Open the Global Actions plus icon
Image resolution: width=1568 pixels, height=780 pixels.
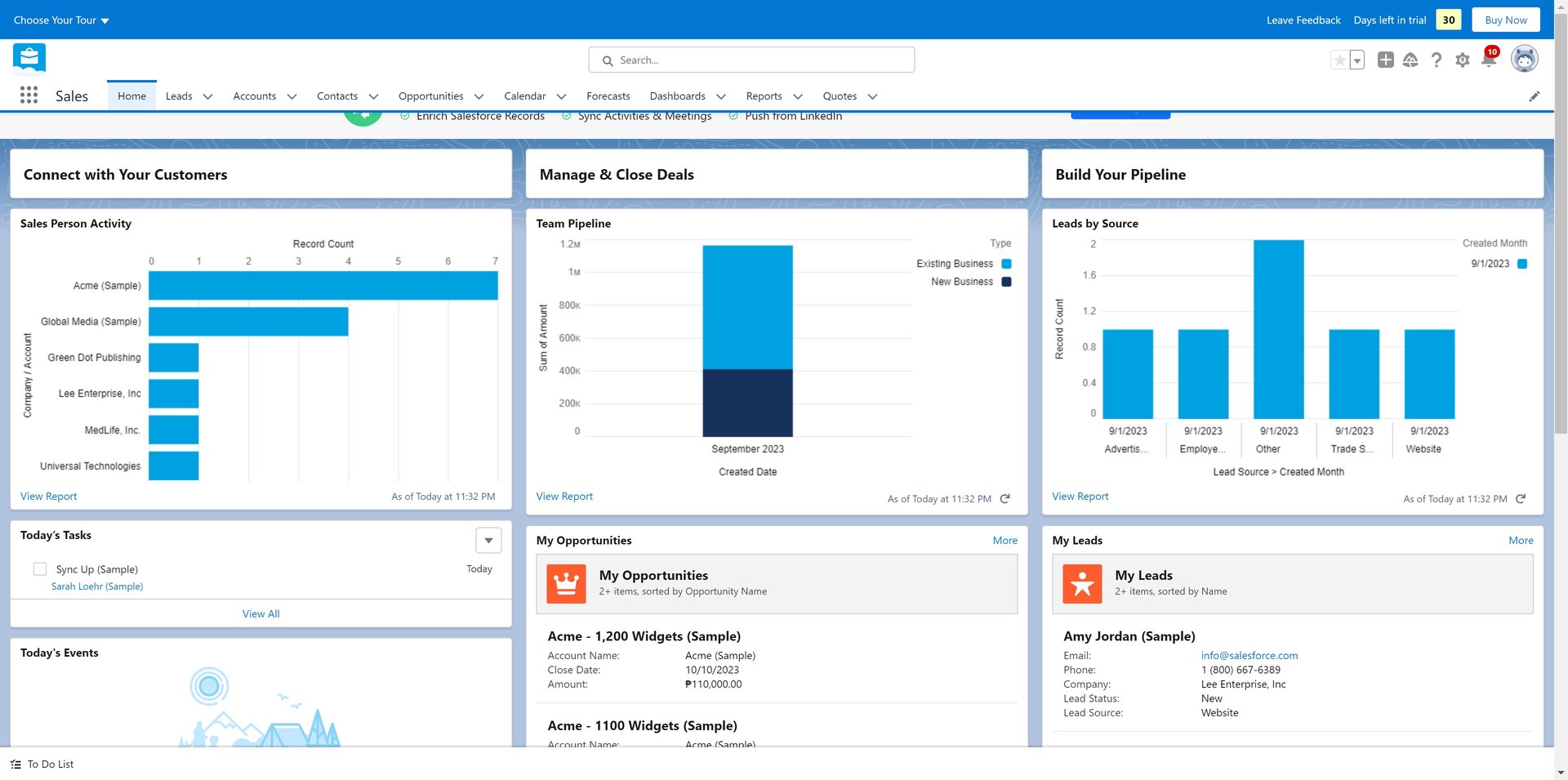pyautogui.click(x=1385, y=60)
